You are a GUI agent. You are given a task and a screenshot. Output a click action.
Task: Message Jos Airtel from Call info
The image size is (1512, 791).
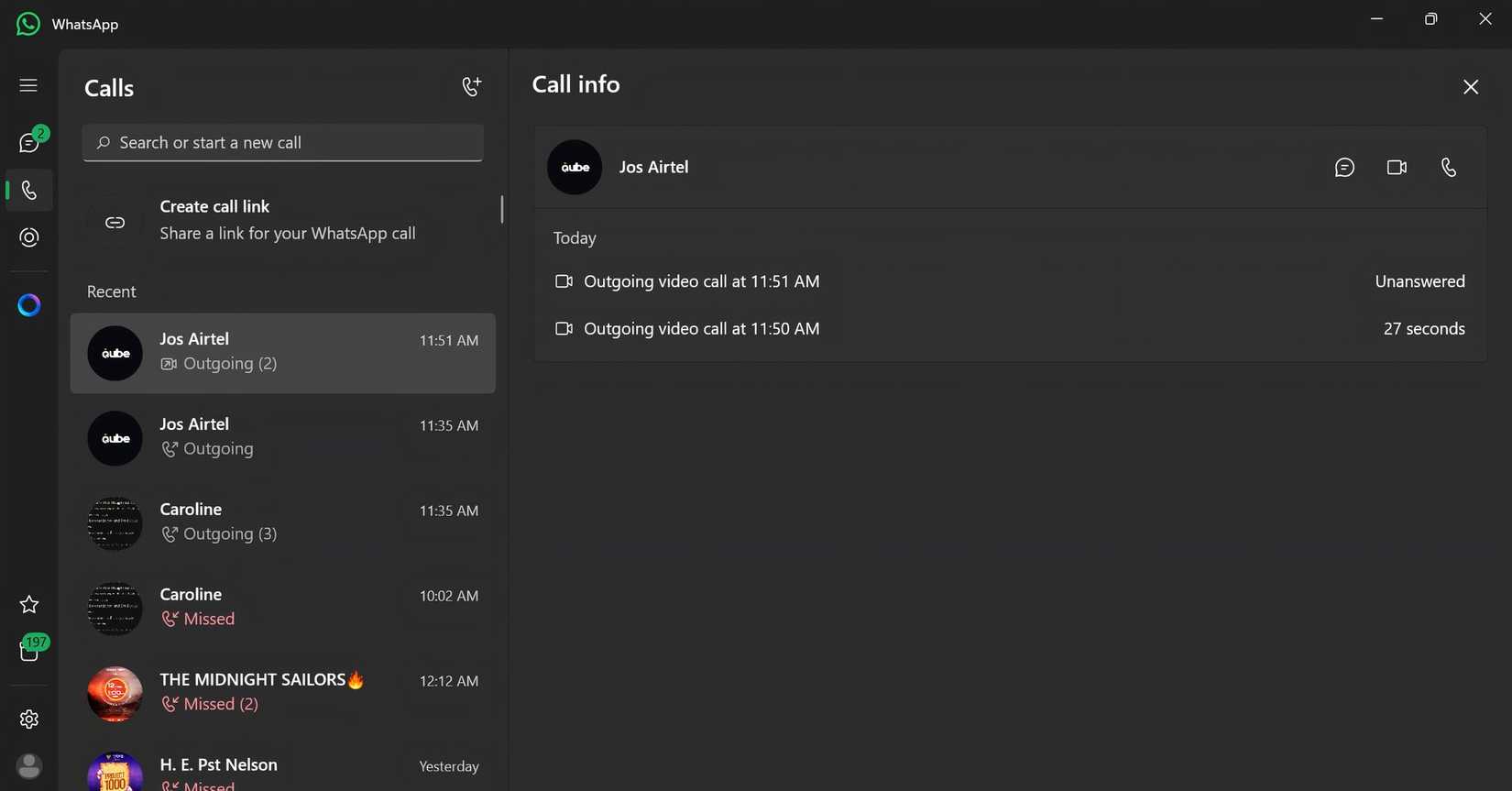[1344, 168]
